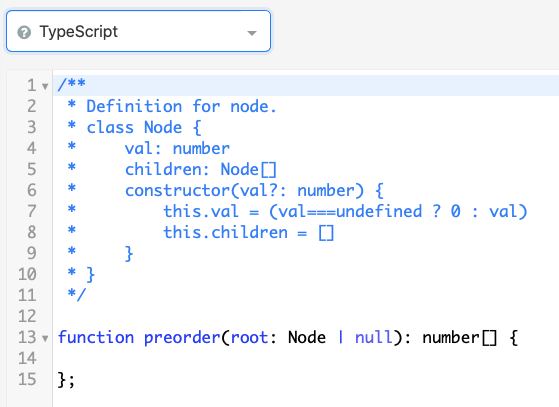The height and width of the screenshot is (407, 559).
Task: Click line number 12 in the gutter
Action: click(x=27, y=316)
